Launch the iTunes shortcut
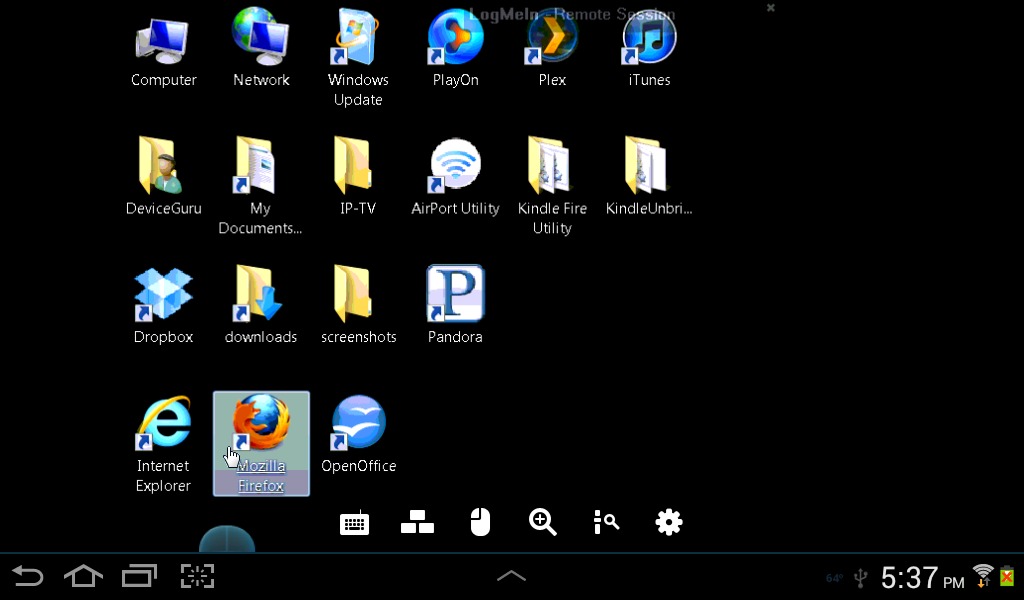Viewport: 1024px width, 600px height. 649,49
